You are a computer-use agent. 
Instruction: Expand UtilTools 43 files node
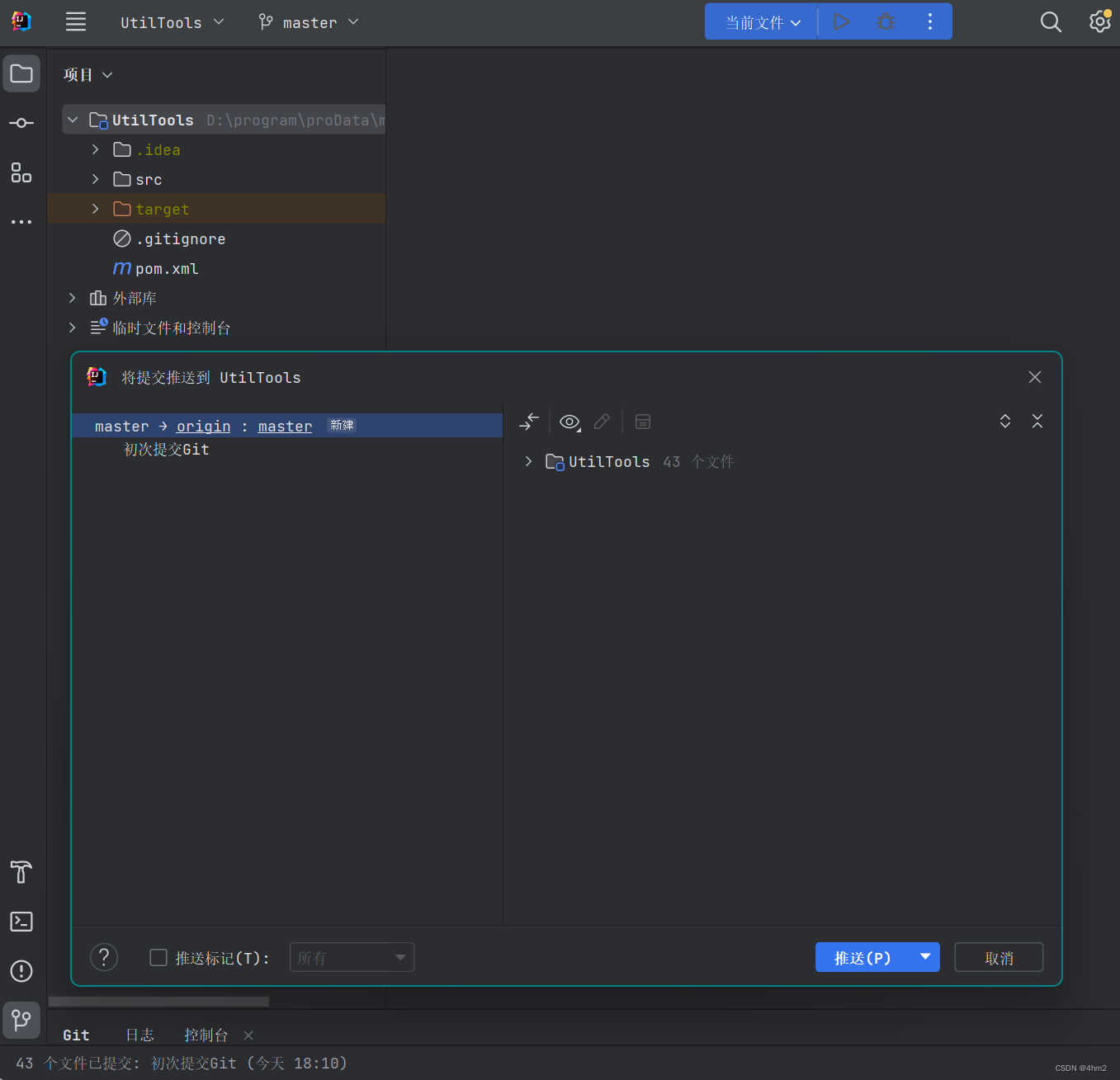528,461
